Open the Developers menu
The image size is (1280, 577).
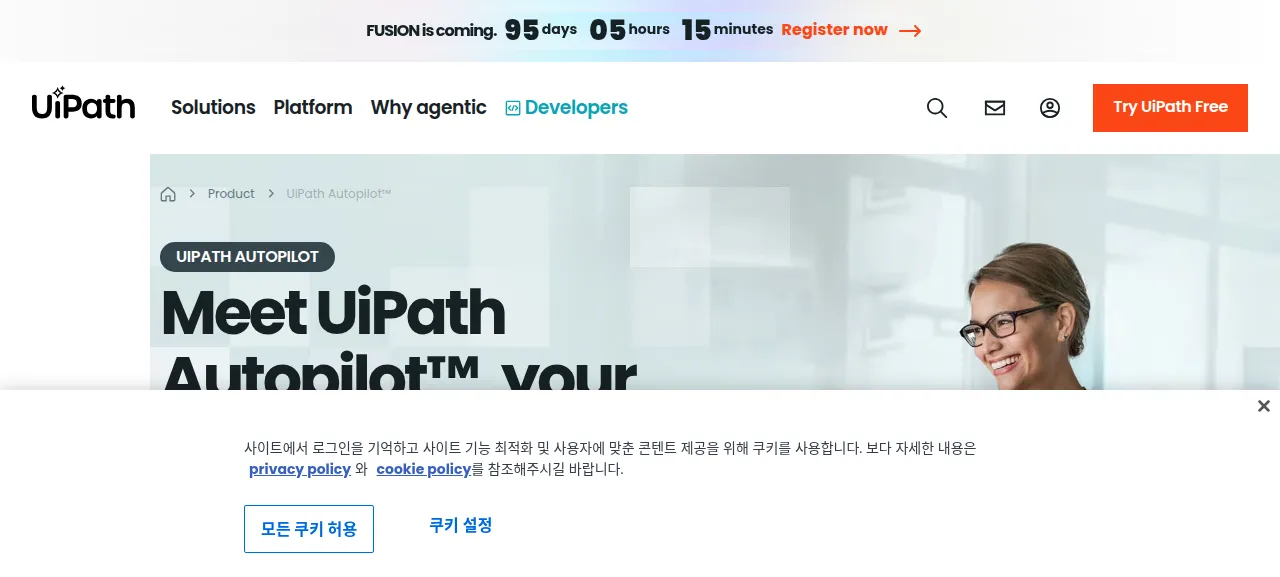pos(566,107)
